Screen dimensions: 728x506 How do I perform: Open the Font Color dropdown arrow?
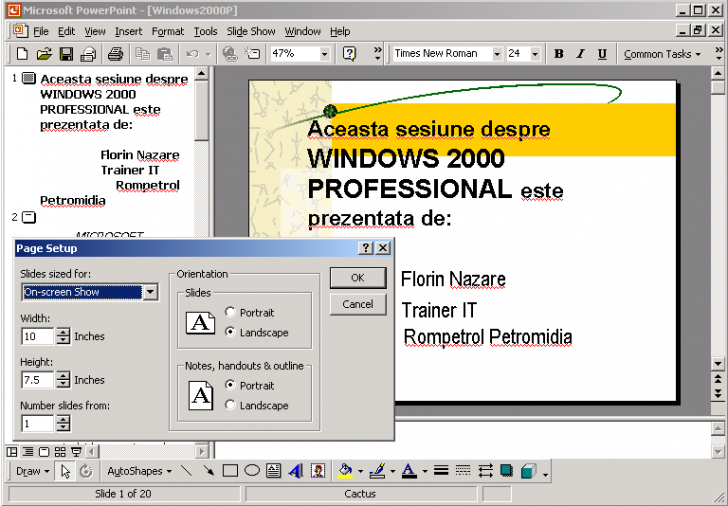click(425, 472)
